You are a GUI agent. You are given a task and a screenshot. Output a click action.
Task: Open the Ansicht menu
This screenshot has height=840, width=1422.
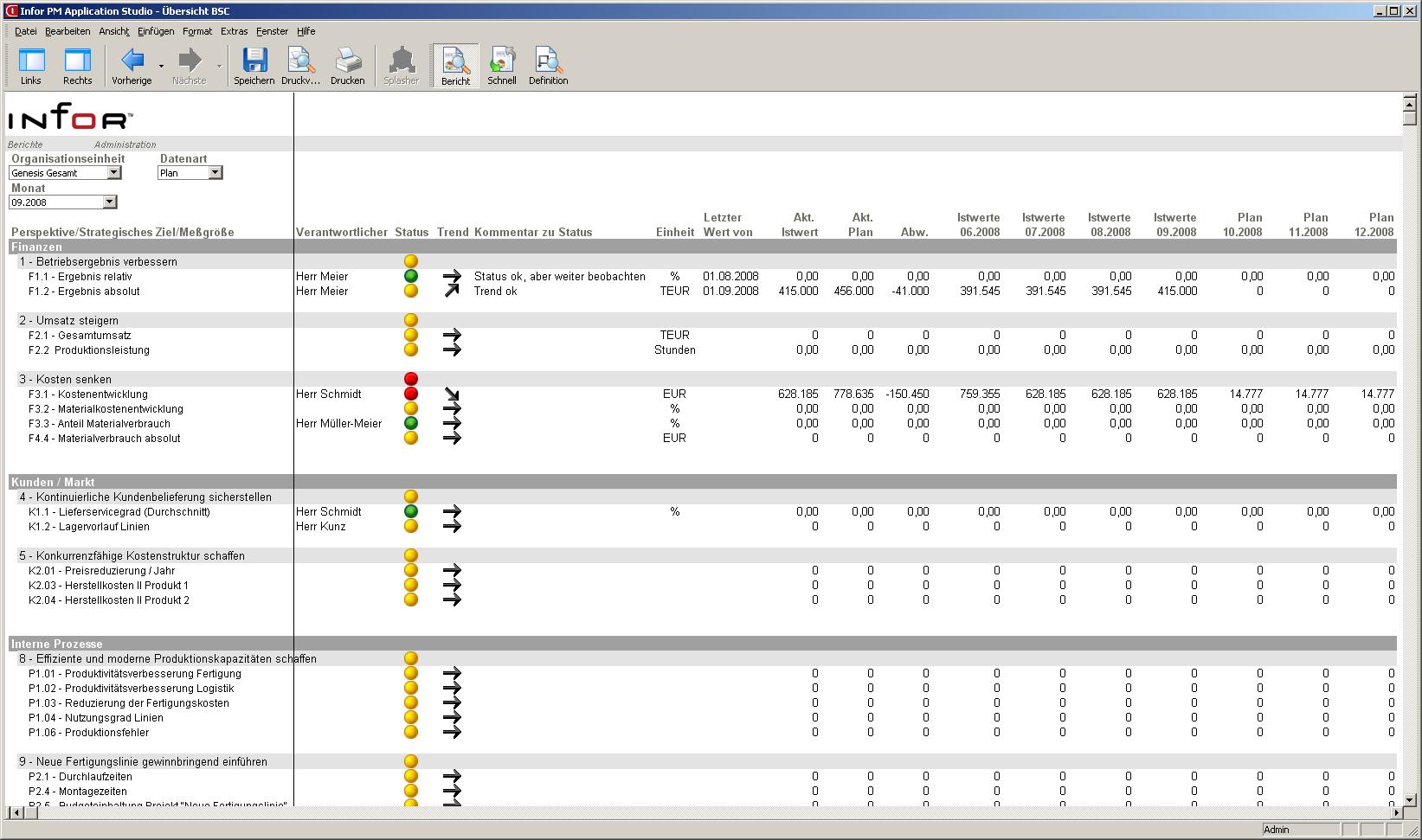tap(114, 31)
